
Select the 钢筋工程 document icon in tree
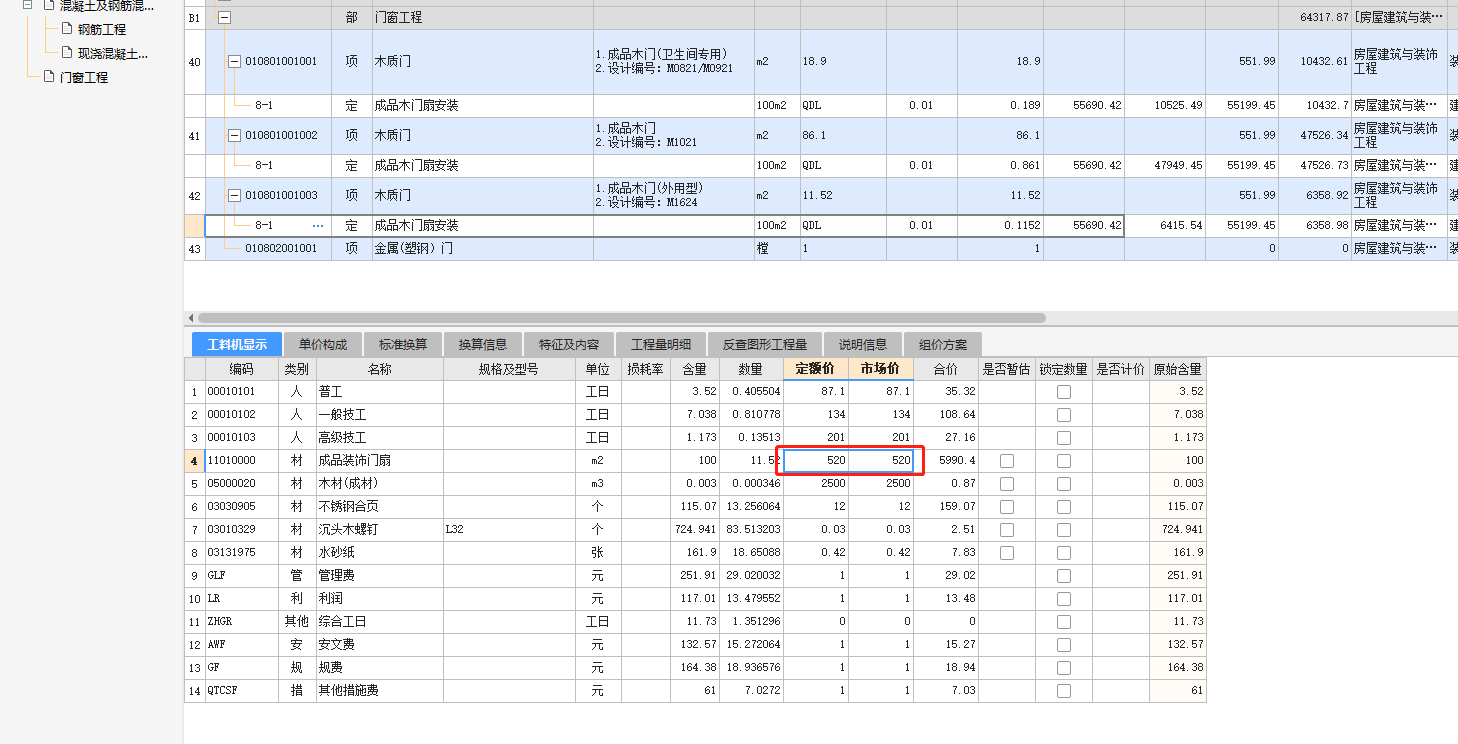pos(67,29)
